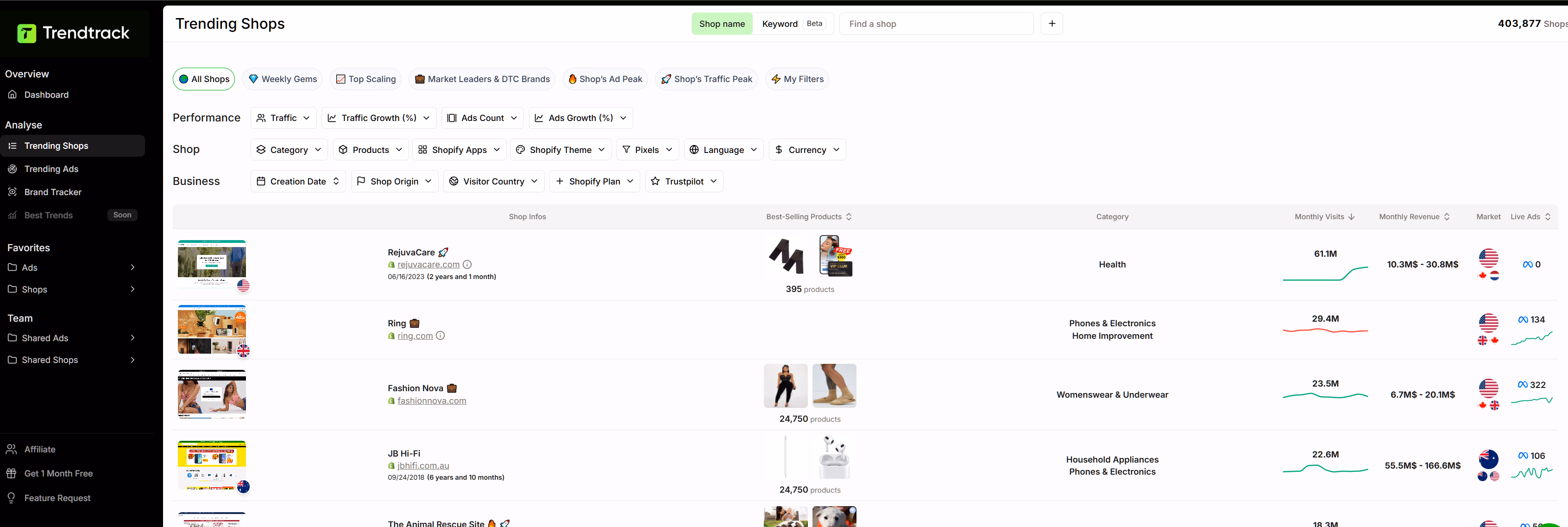Open the Visitor Country dropdown

[x=494, y=181]
